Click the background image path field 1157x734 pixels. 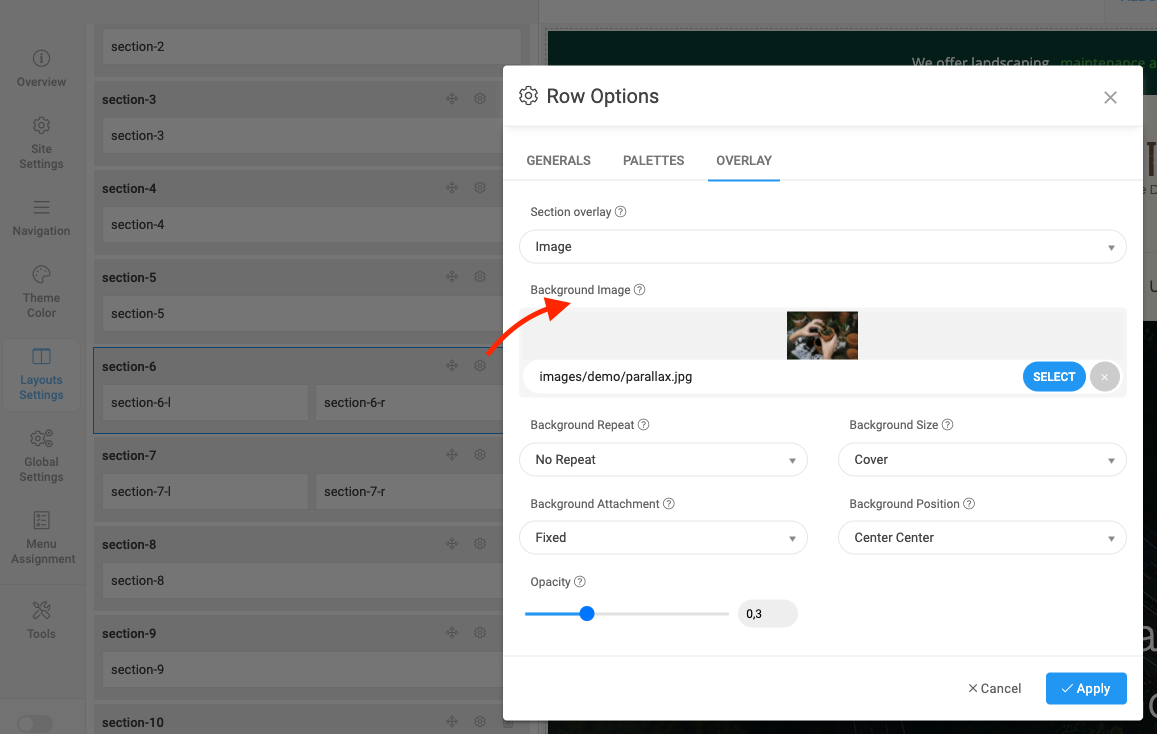770,377
